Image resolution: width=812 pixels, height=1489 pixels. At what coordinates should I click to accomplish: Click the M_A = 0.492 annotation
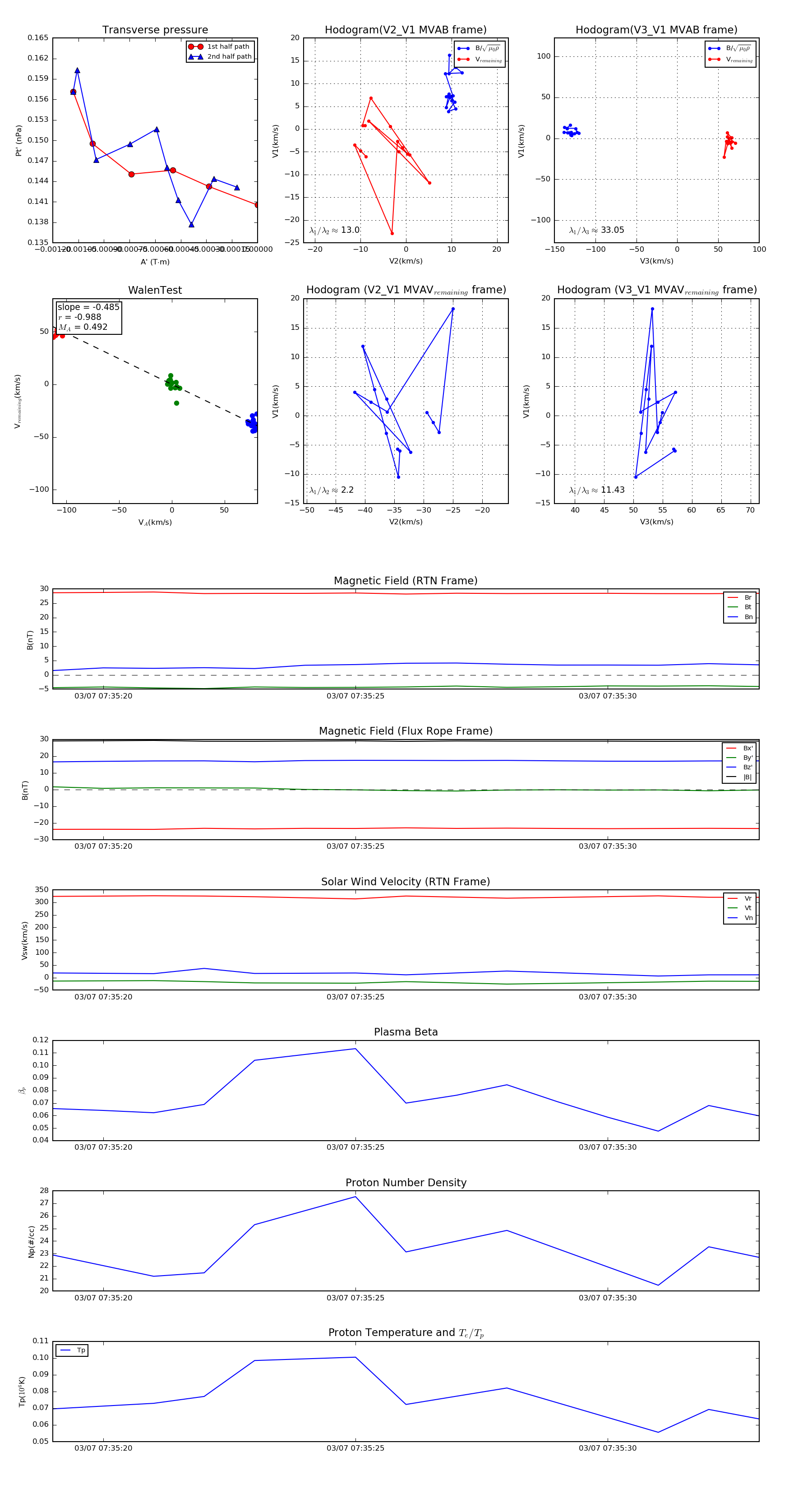[83, 327]
